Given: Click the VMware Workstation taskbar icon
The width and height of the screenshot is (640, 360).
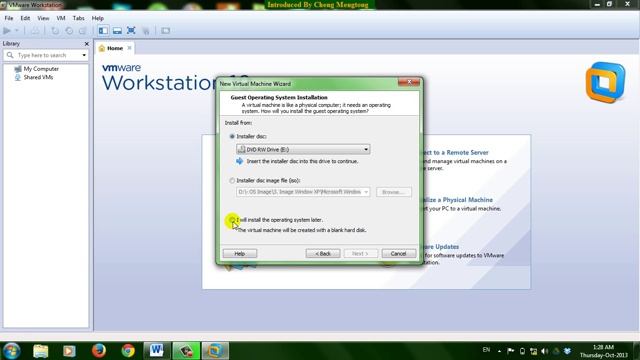Looking at the screenshot, I should pos(215,351).
